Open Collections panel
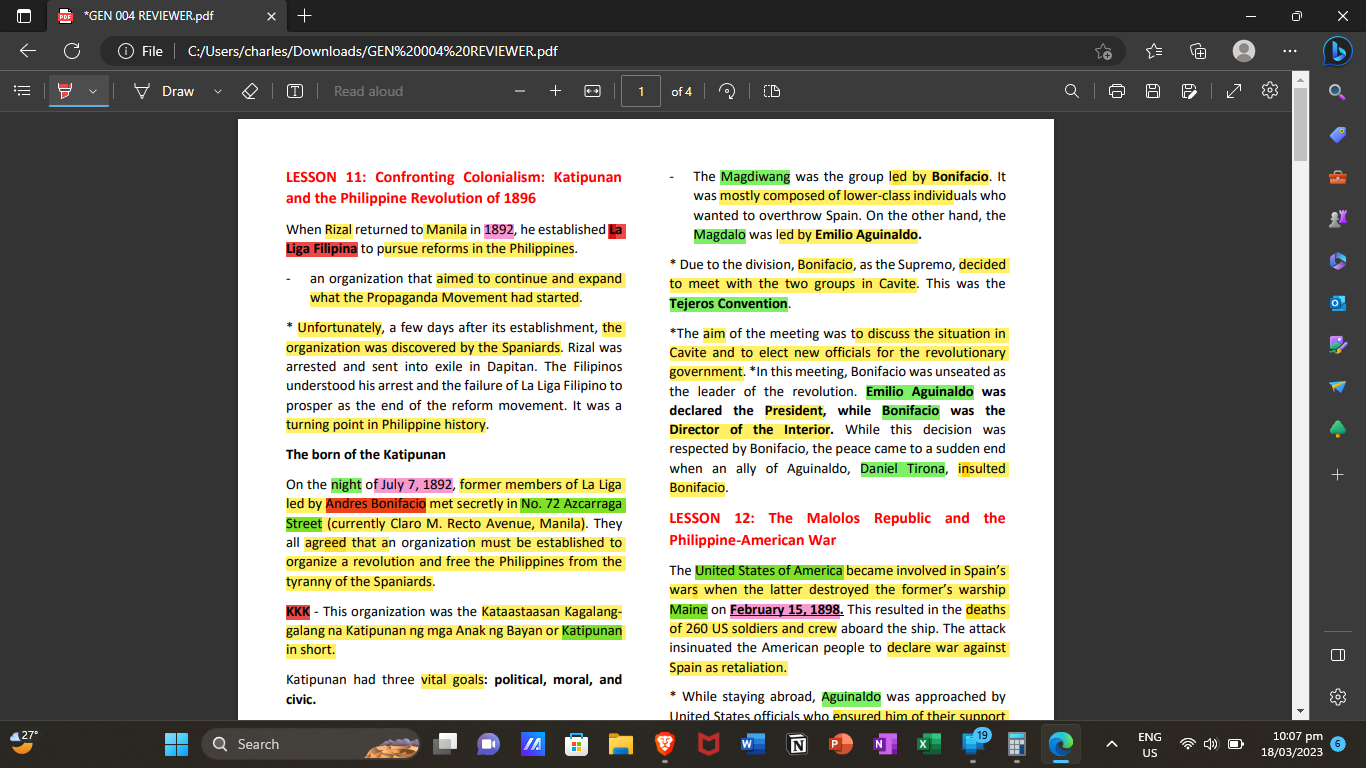The width and height of the screenshot is (1366, 768). [1199, 51]
